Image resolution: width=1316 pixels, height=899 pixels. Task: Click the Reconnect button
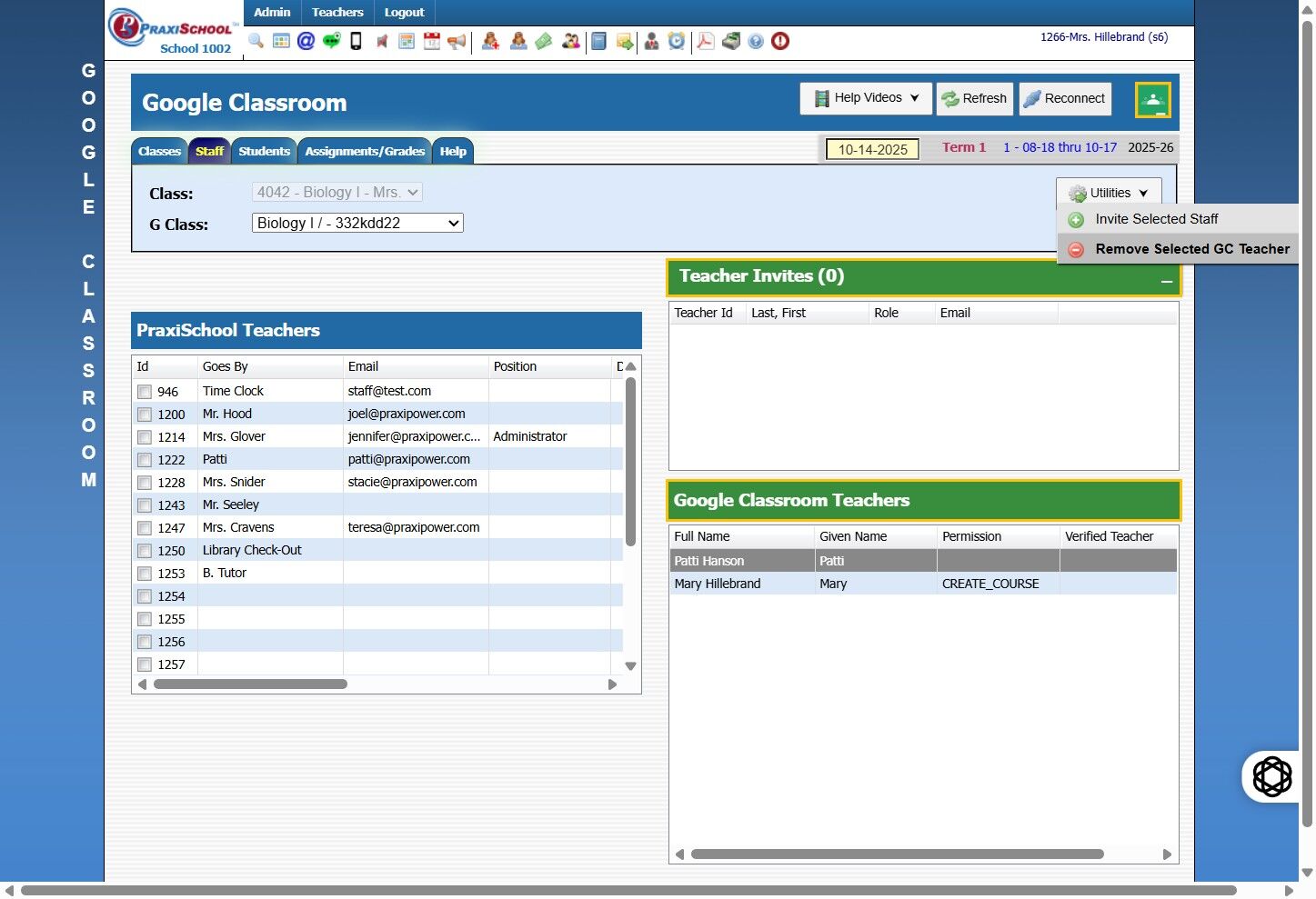pos(1065,98)
